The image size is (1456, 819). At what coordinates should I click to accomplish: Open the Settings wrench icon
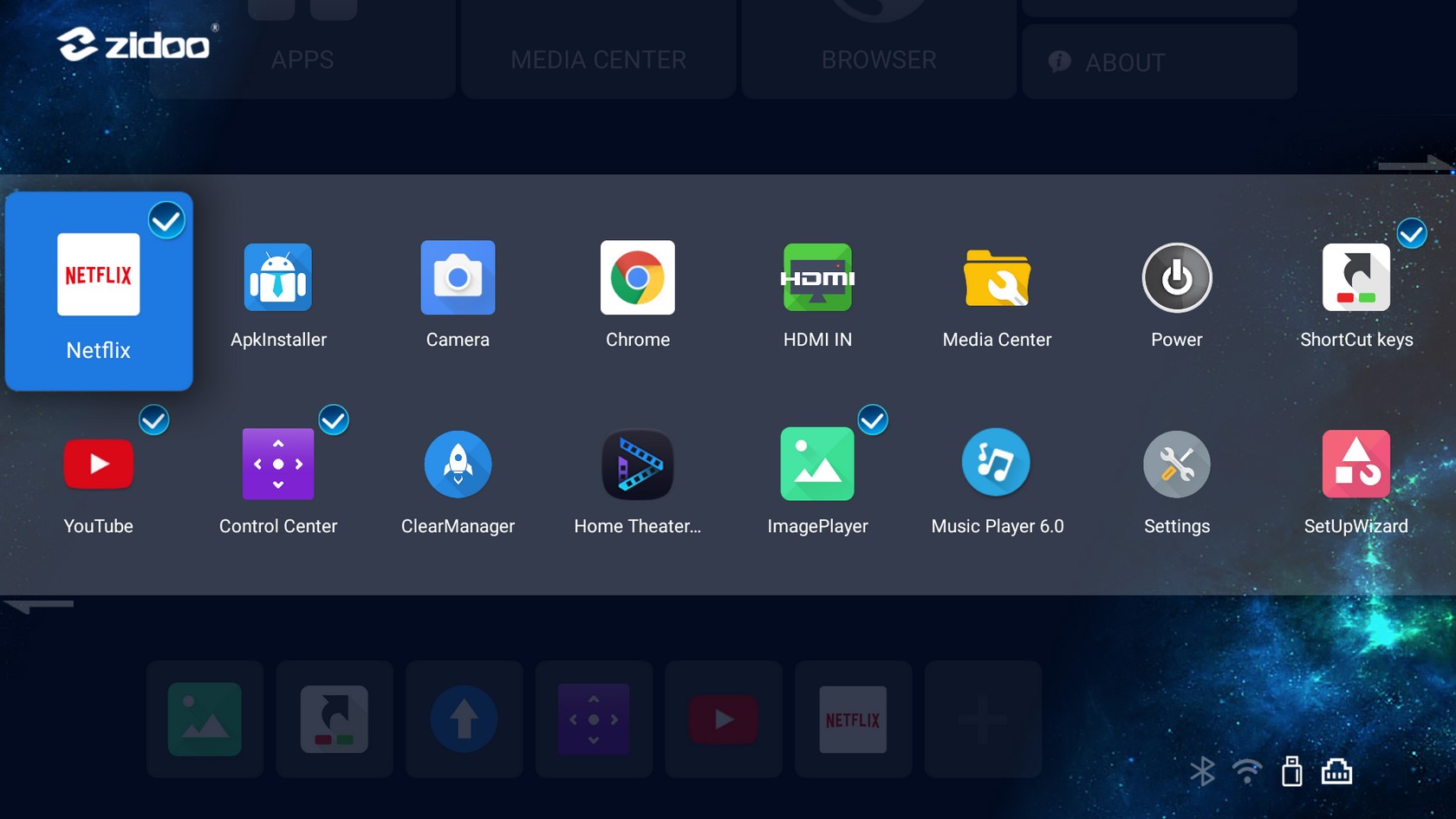pos(1177,464)
